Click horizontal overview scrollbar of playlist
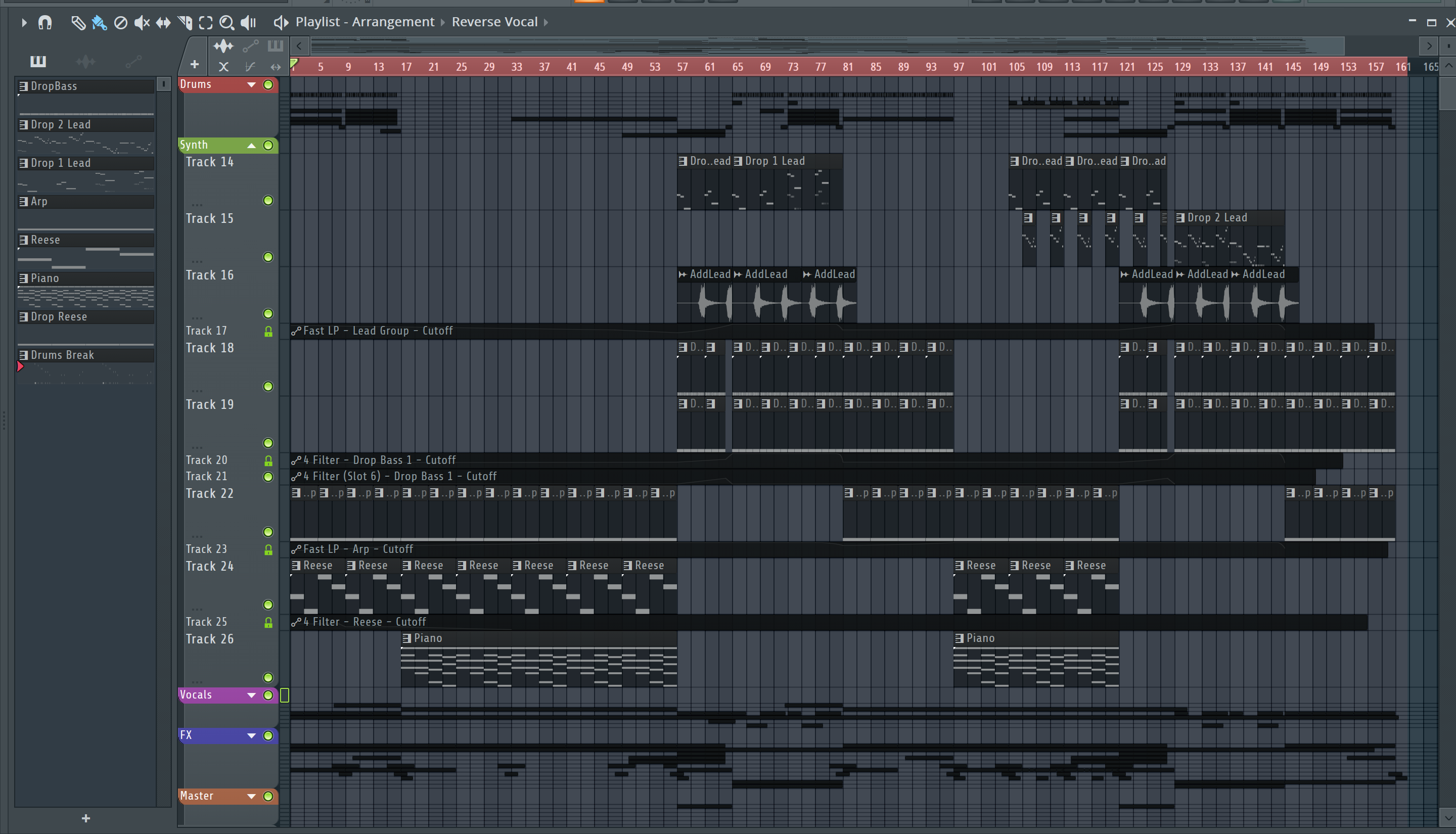The width and height of the screenshot is (1456, 834). pyautogui.click(x=827, y=45)
